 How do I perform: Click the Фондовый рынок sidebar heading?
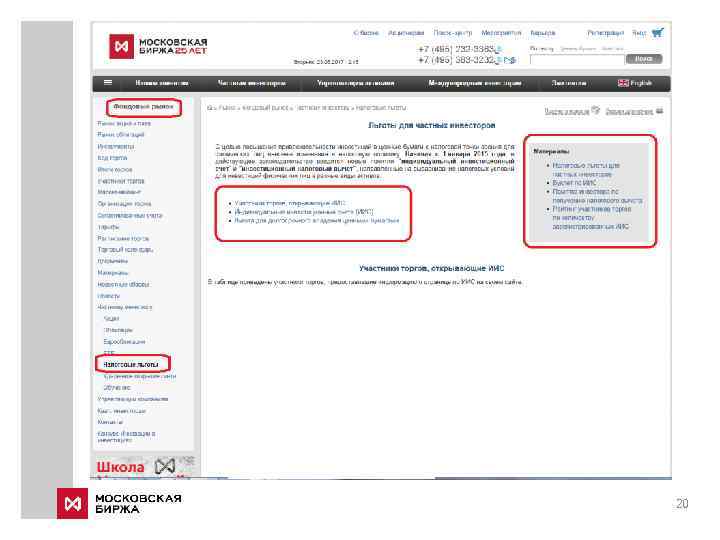click(x=143, y=107)
